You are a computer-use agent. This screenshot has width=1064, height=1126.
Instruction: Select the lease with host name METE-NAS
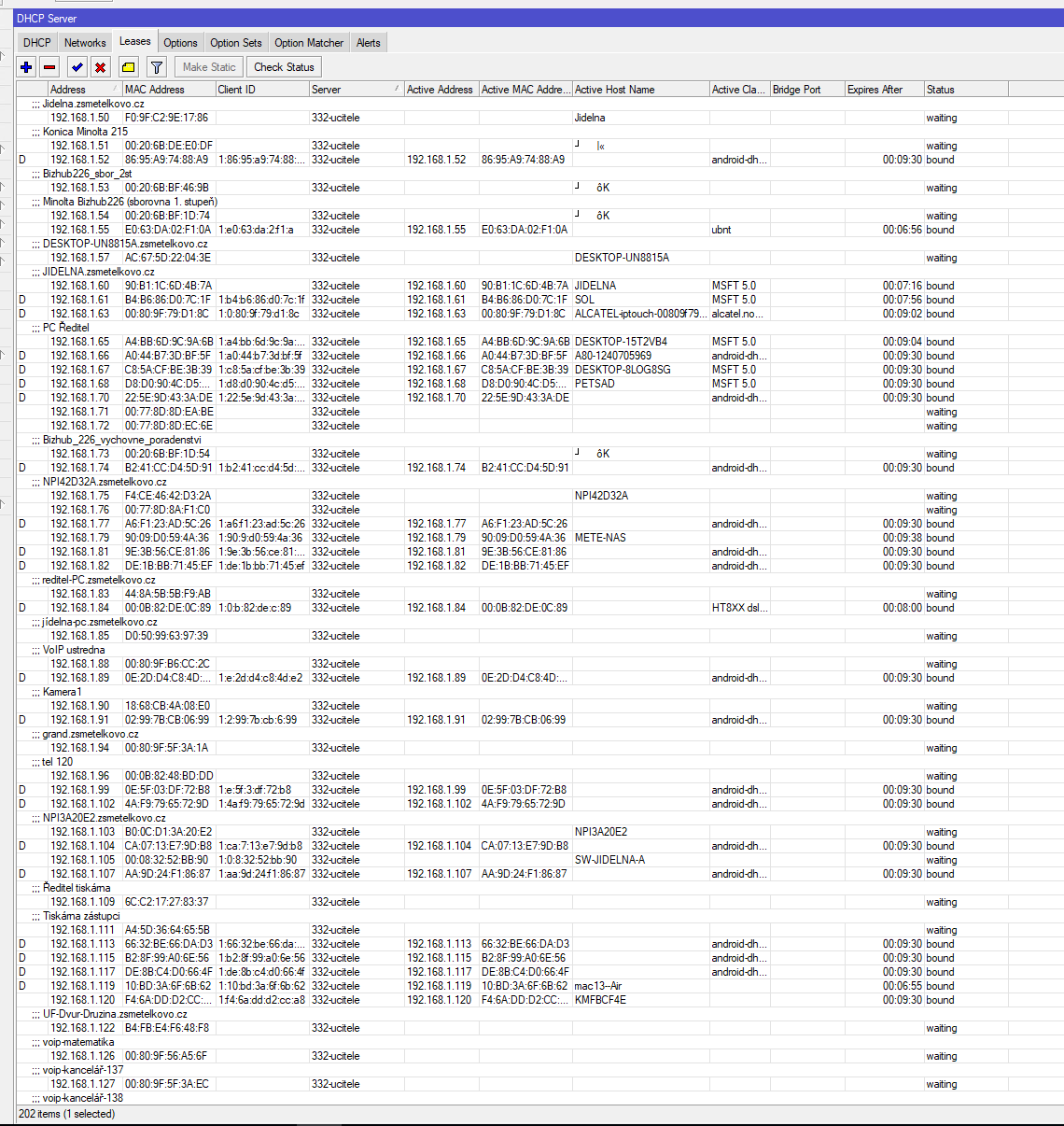(600, 538)
